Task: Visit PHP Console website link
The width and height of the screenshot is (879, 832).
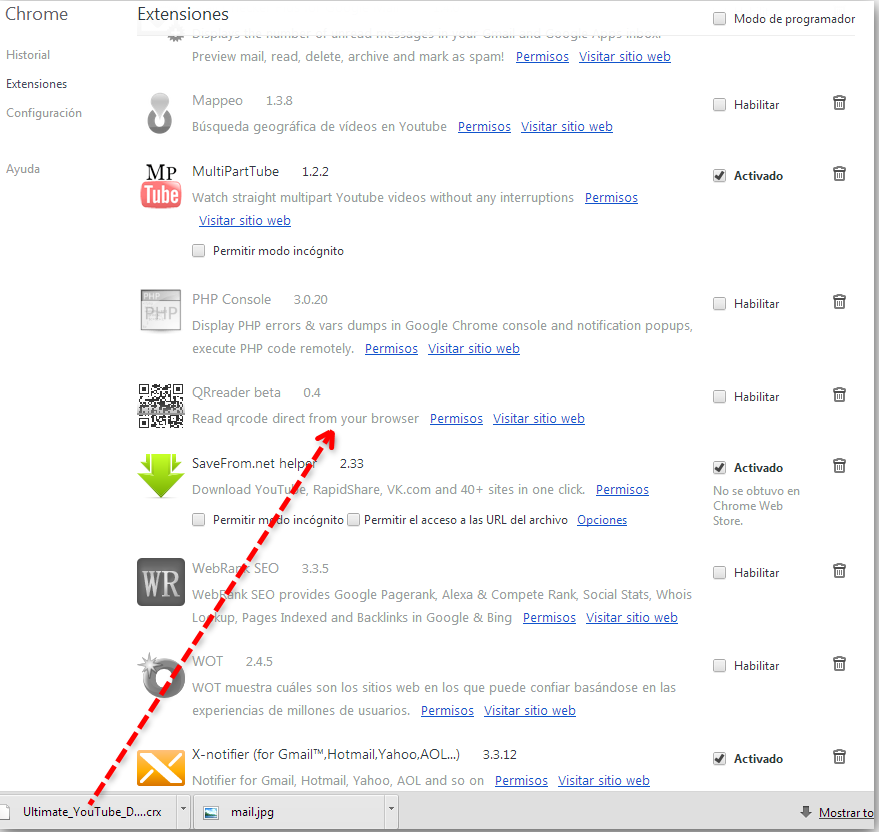Action: 474,349
